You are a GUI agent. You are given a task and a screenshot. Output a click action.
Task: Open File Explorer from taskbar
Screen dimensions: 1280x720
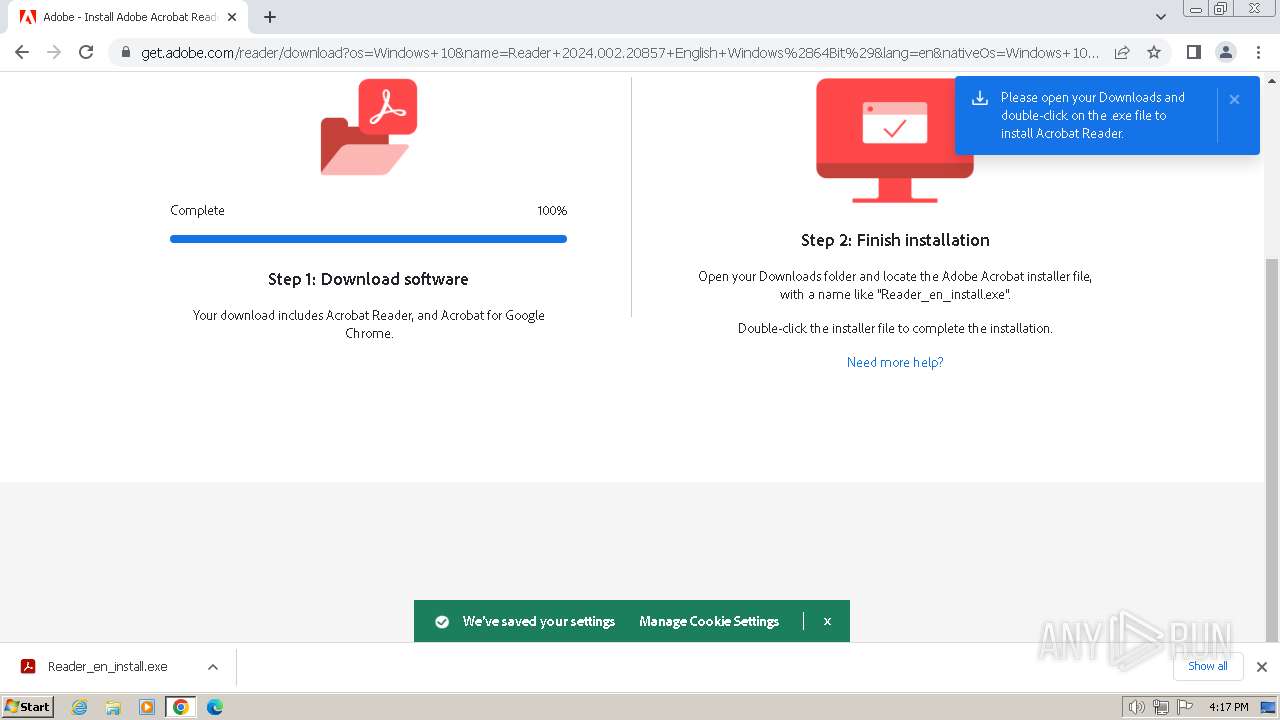(x=113, y=707)
